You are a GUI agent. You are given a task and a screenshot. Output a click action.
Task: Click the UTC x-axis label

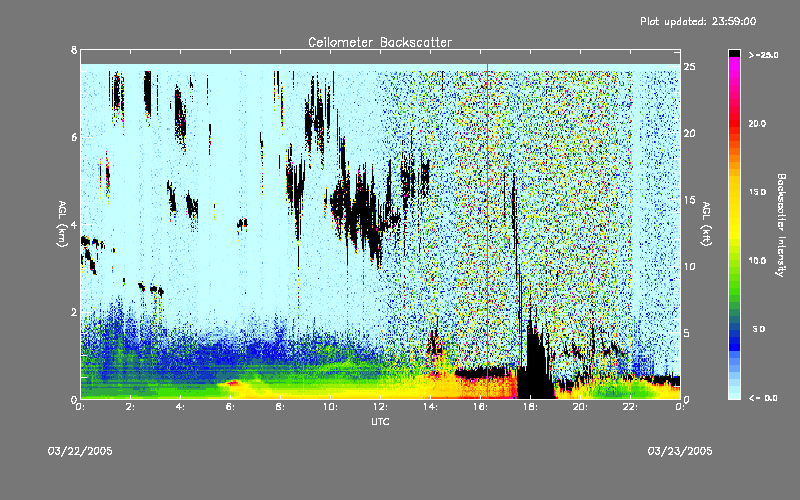click(x=380, y=421)
